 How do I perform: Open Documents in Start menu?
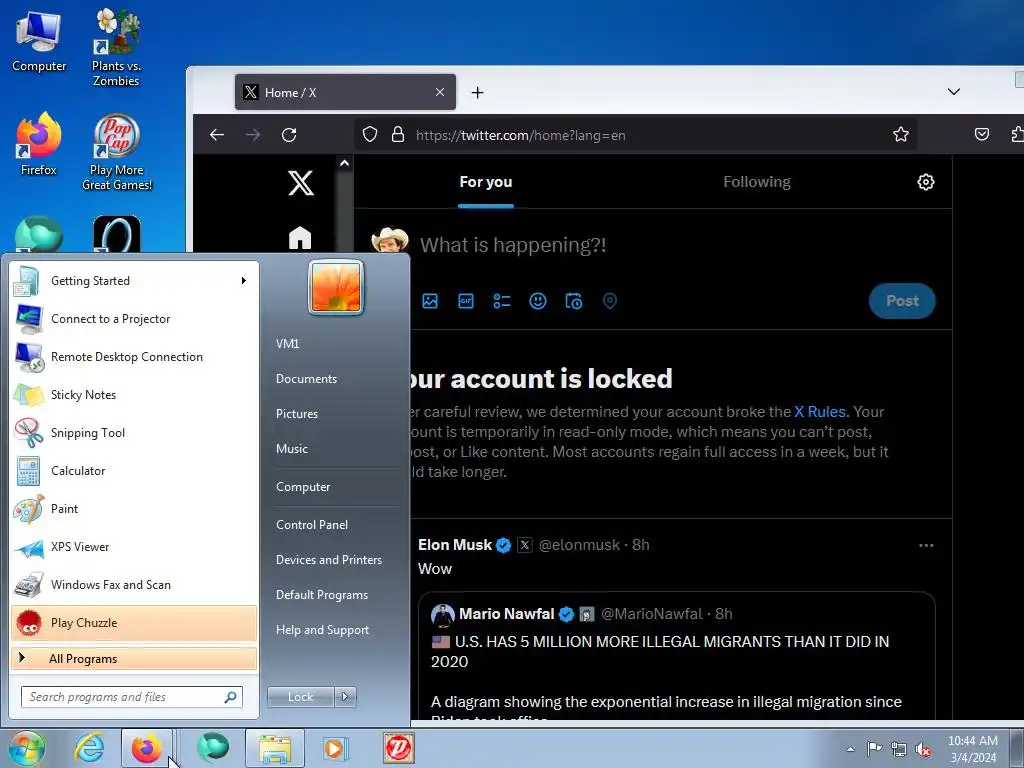(306, 379)
